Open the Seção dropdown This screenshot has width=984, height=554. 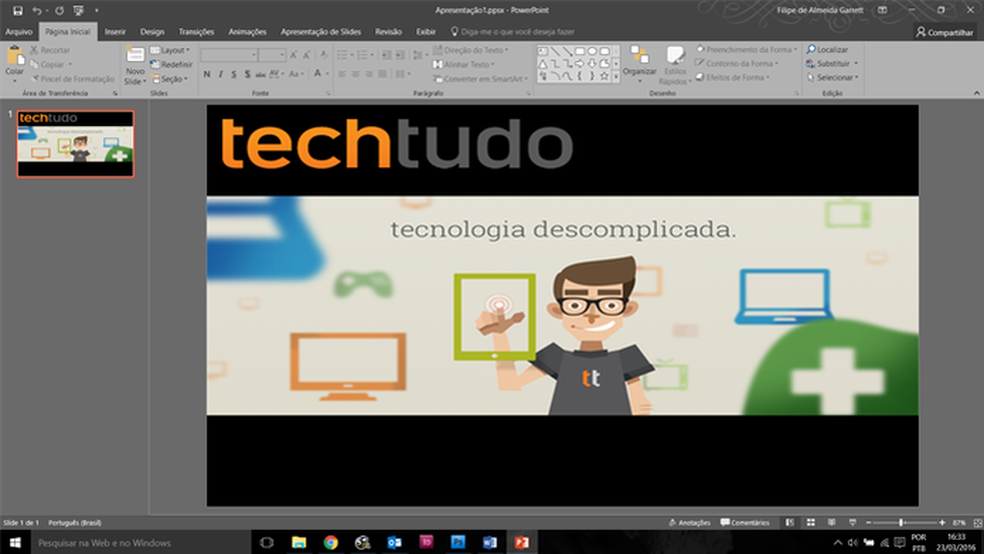[170, 79]
